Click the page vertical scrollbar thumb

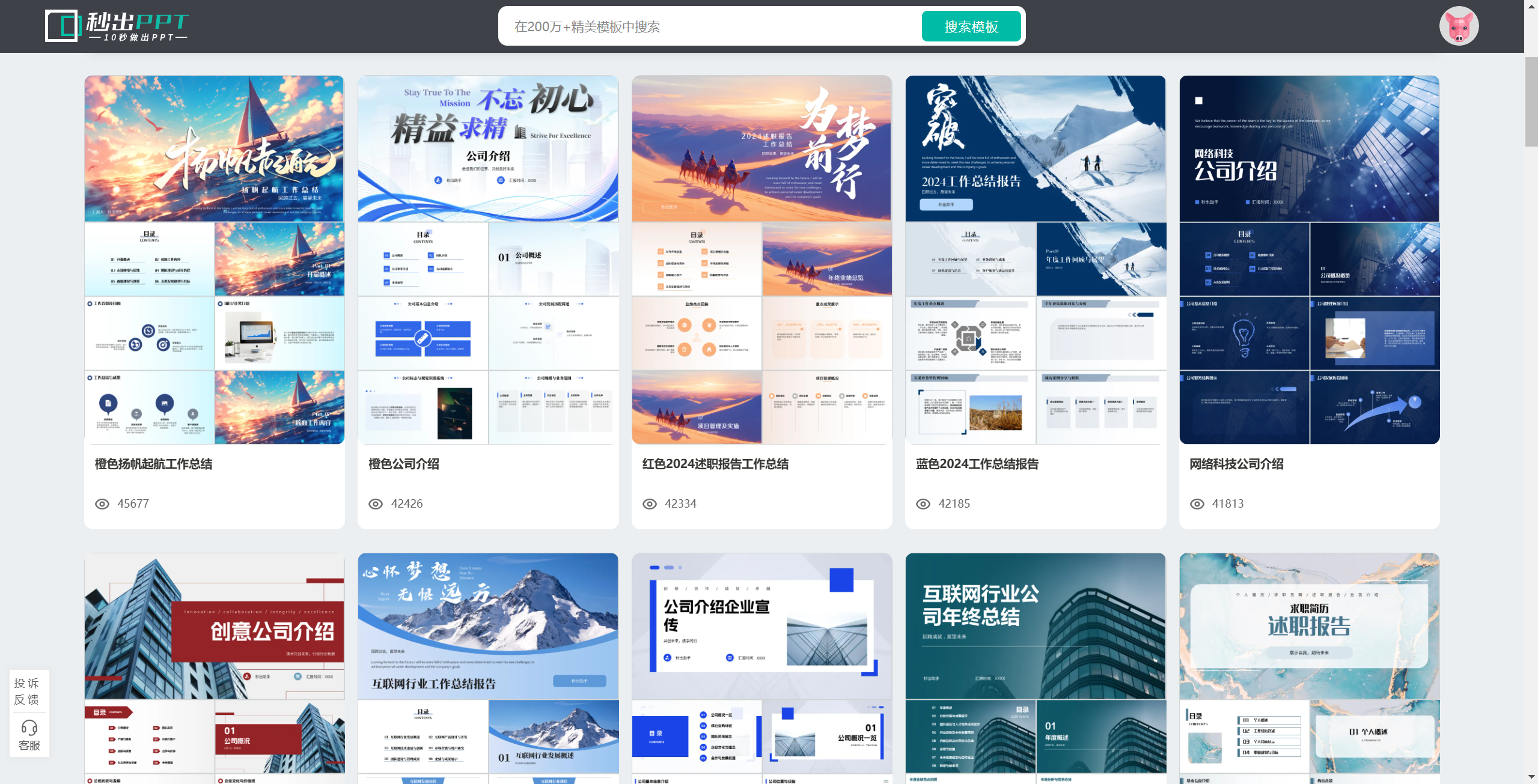coord(1531,102)
